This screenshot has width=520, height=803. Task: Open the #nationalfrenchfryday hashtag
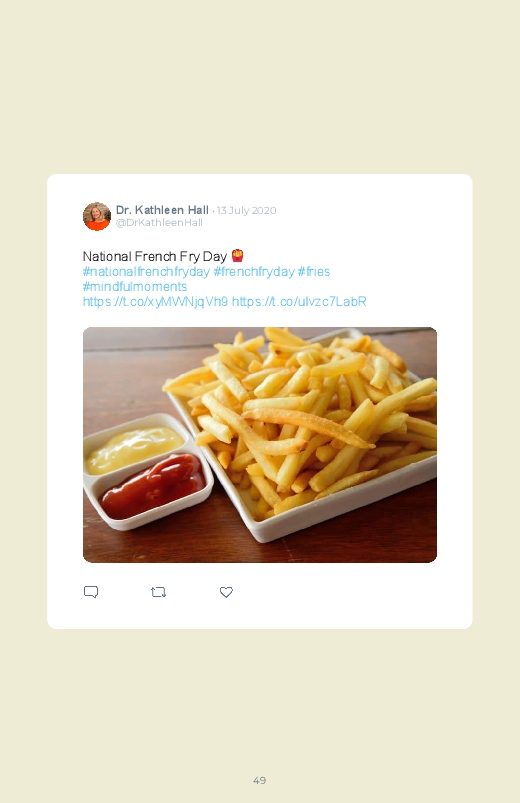pyautogui.click(x=146, y=271)
